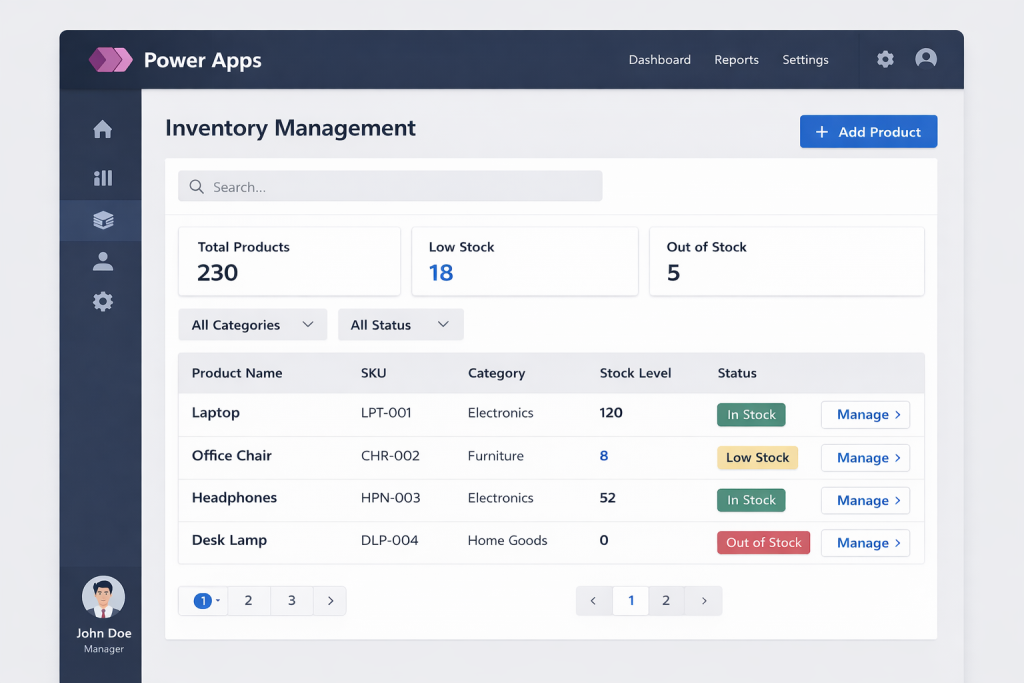This screenshot has height=683, width=1024.
Task: Click the sidebar settings gear icon
Action: [x=102, y=301]
